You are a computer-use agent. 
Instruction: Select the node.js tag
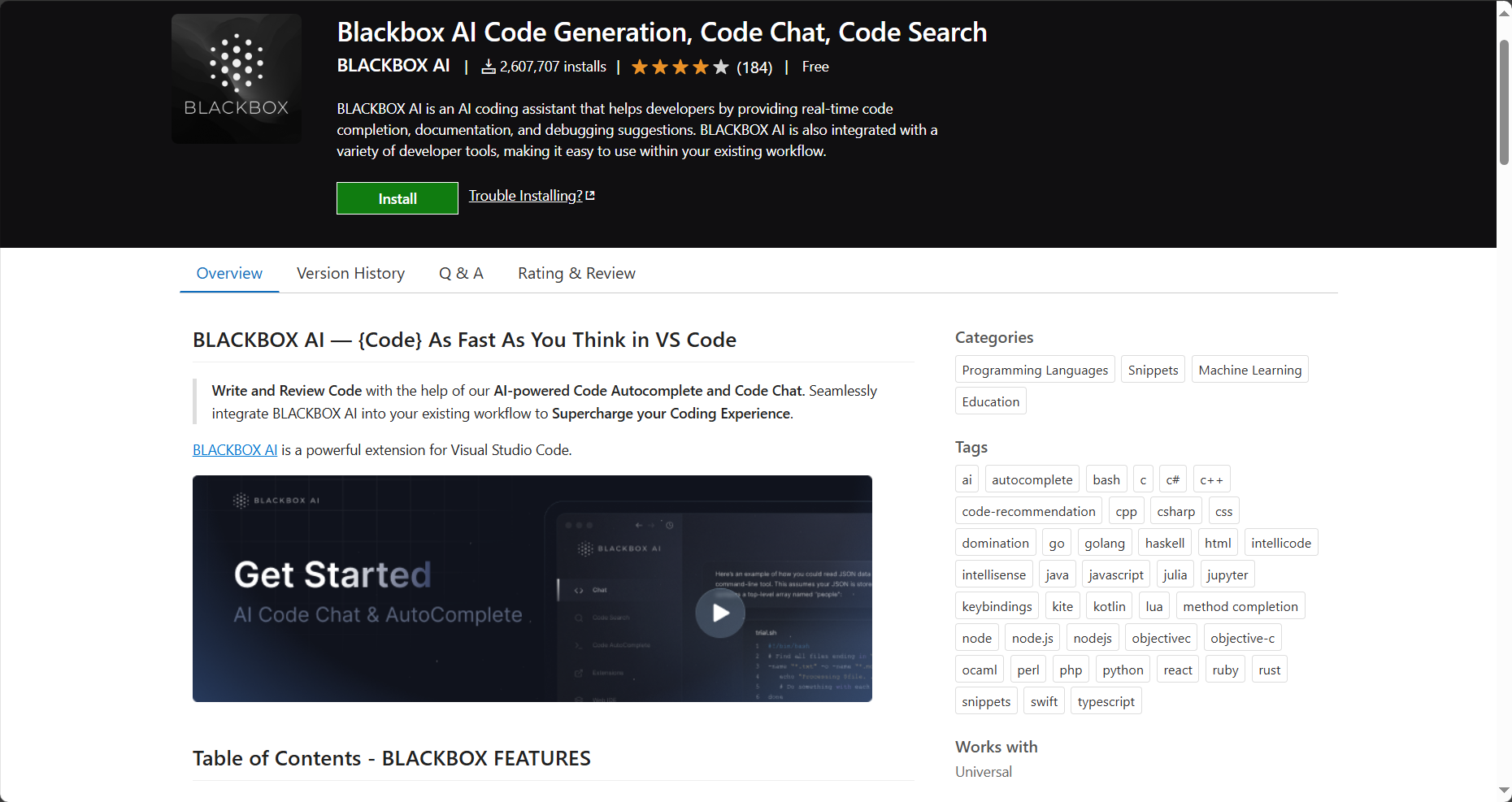(1032, 638)
